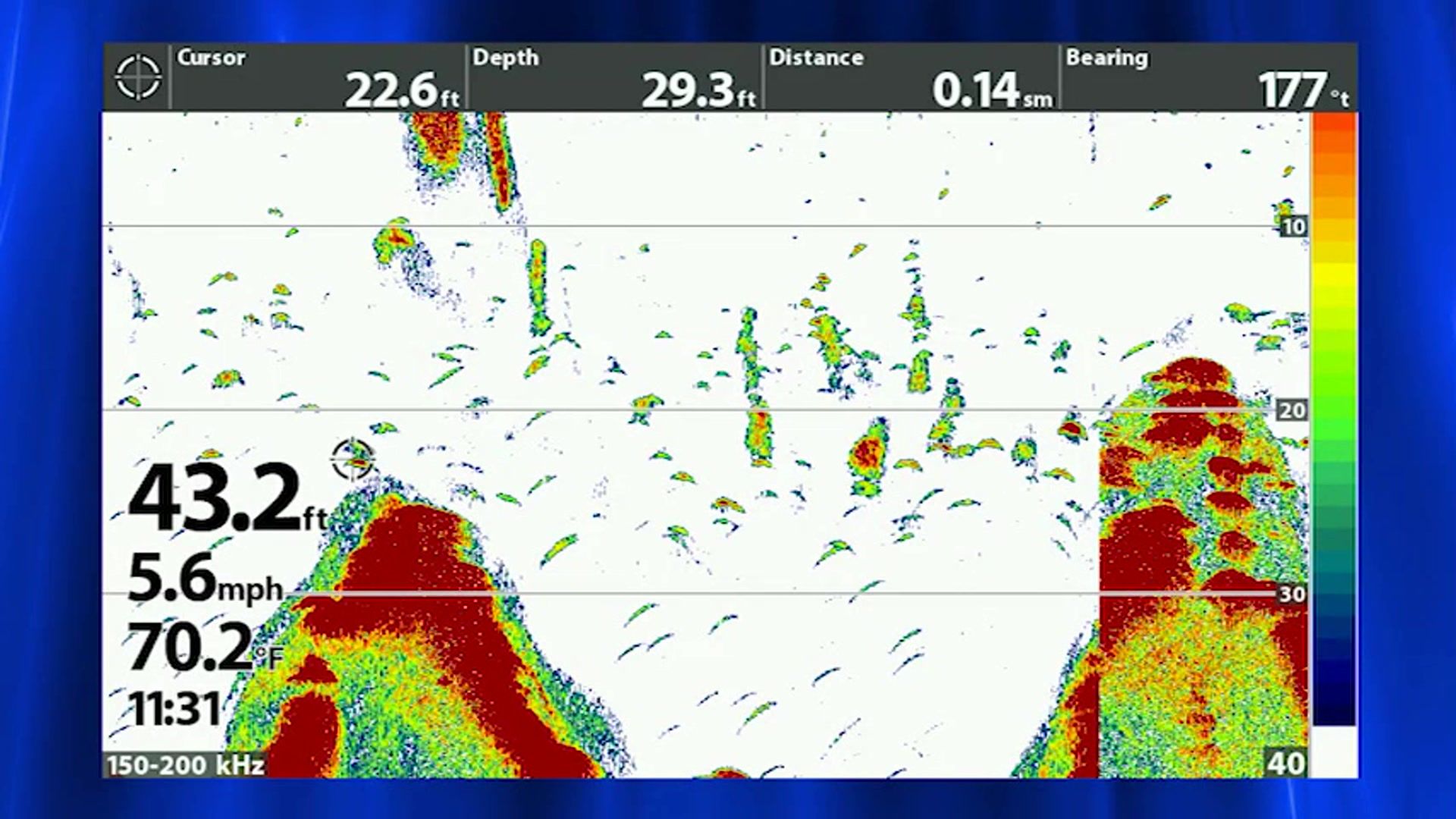Click the 11:31 time display
The image size is (1456, 819).
coord(174,709)
